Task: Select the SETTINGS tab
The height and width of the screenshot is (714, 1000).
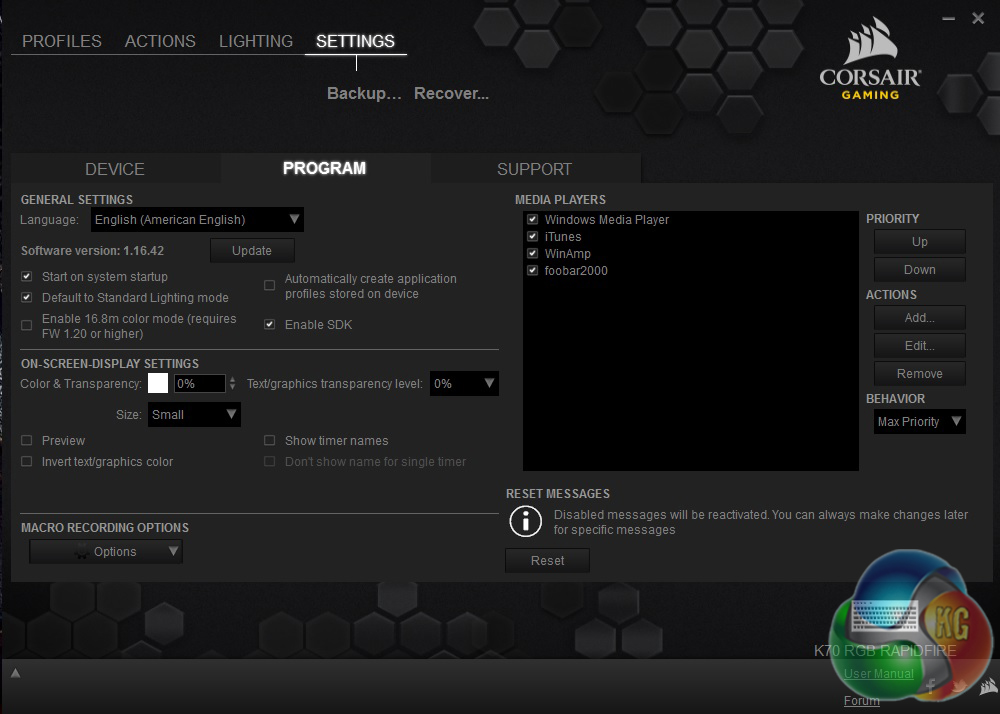Action: (x=355, y=41)
